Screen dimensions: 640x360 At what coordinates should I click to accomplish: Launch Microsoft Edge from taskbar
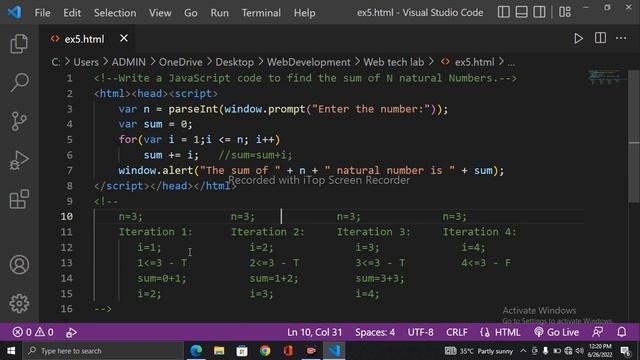pos(196,351)
